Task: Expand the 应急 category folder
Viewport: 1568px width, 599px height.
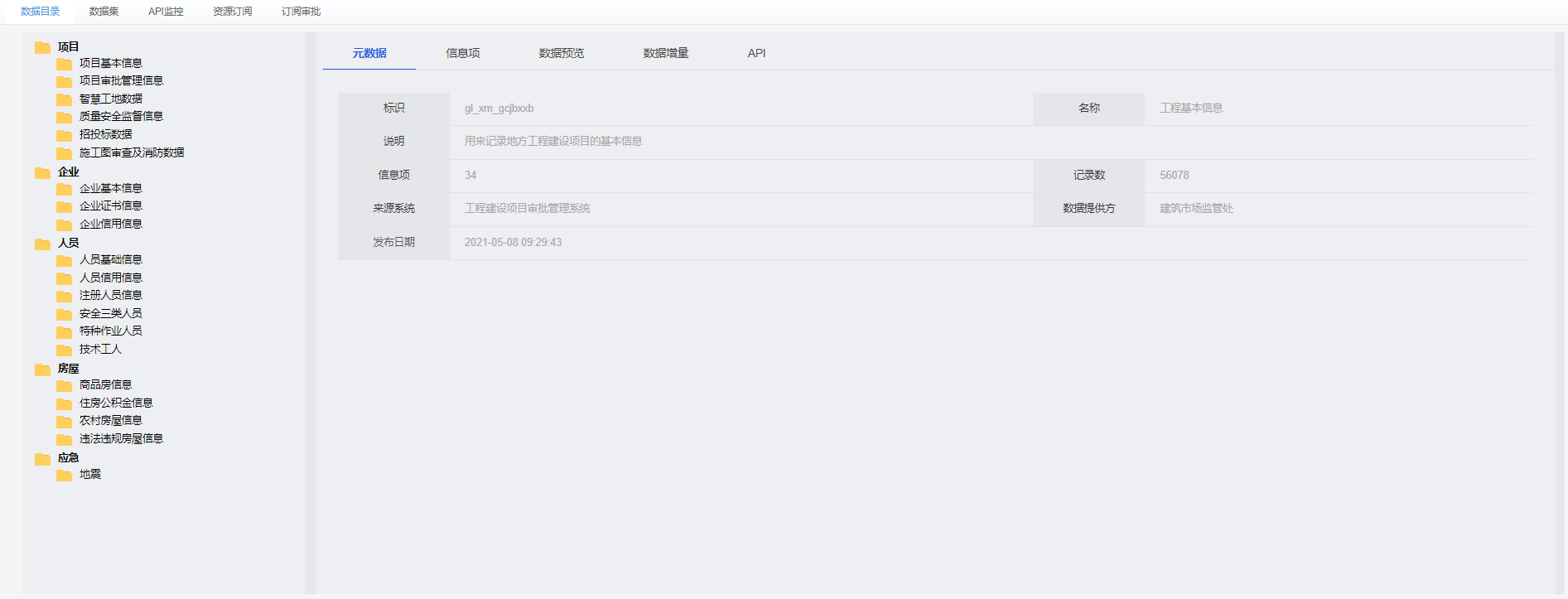Action: pos(42,458)
